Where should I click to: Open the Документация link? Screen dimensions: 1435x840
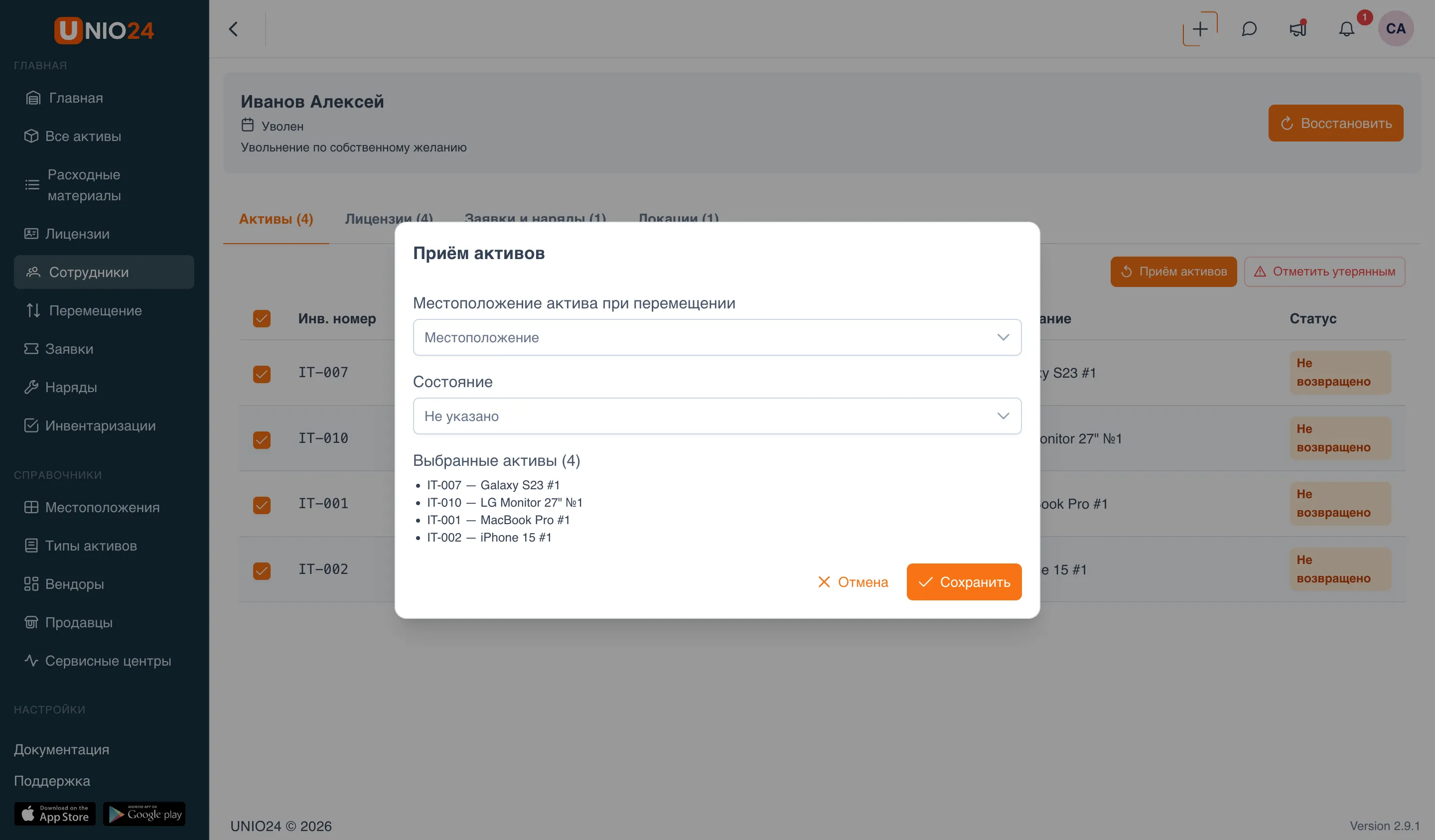(x=61, y=749)
